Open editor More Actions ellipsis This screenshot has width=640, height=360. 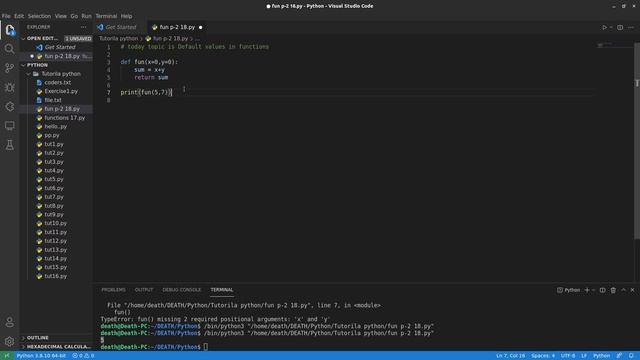[x=631, y=27]
